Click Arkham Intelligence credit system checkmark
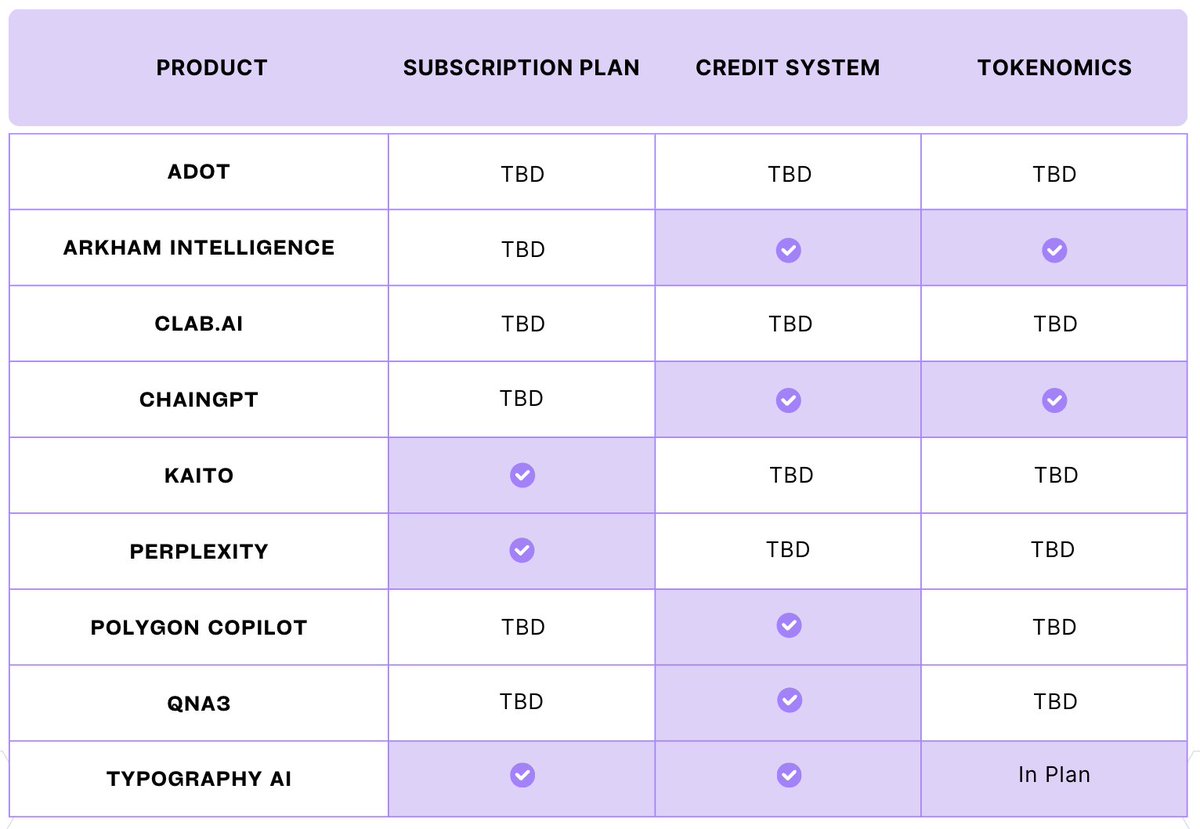Screen dimensions: 1200x829 (788, 249)
